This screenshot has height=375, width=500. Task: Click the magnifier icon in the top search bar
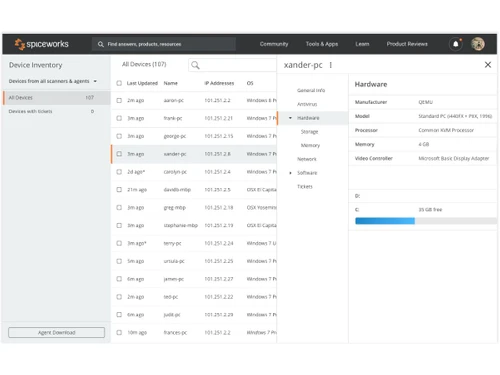[101, 44]
